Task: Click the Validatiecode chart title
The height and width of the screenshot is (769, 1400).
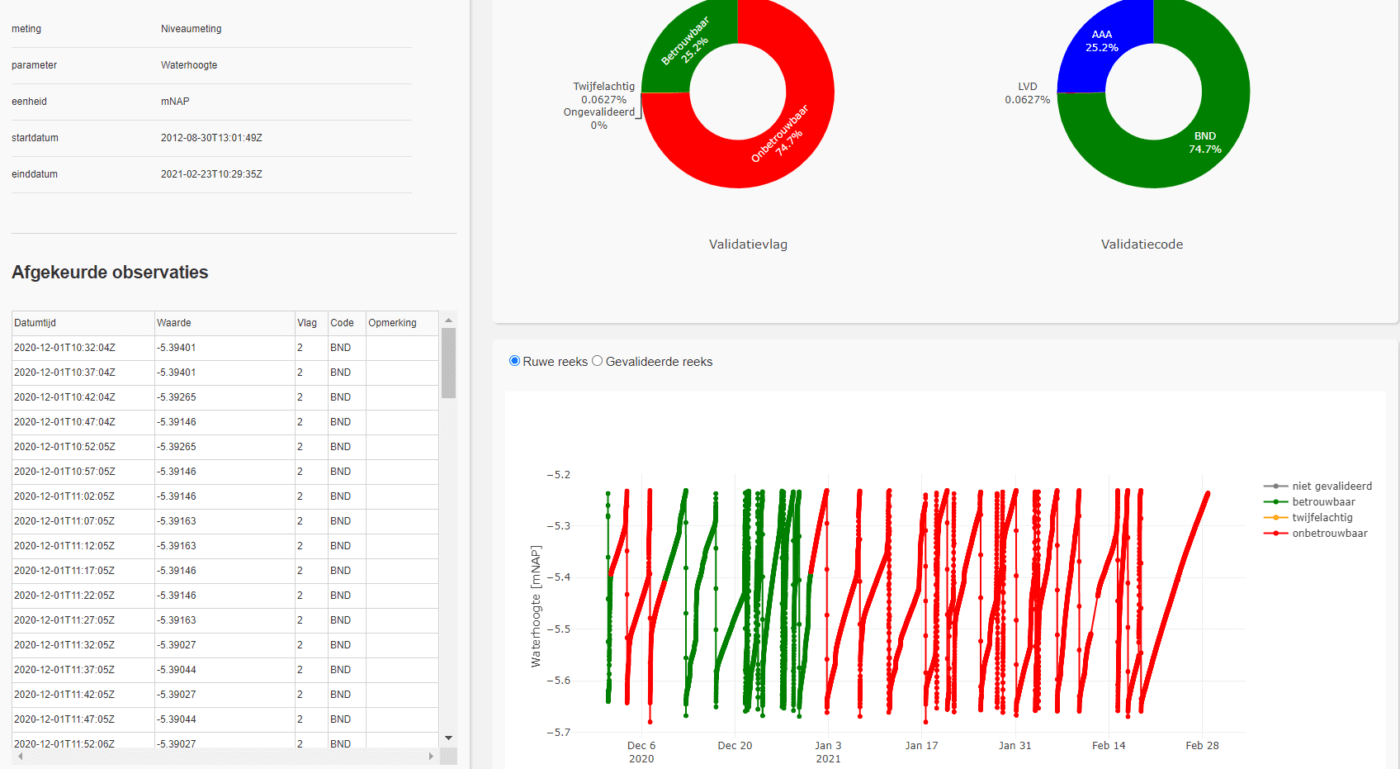Action: [x=1142, y=244]
